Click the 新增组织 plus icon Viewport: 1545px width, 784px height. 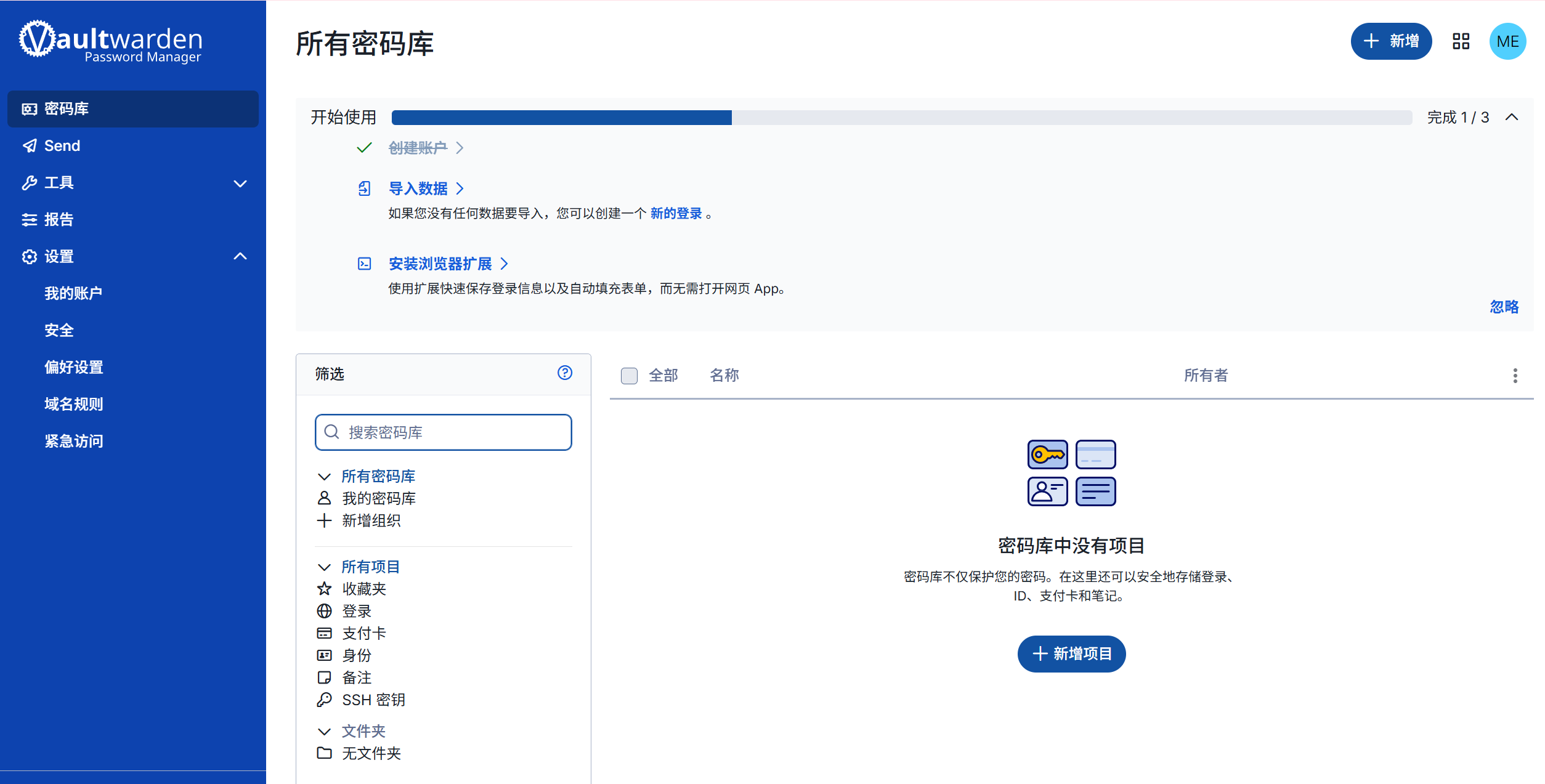coord(324,520)
